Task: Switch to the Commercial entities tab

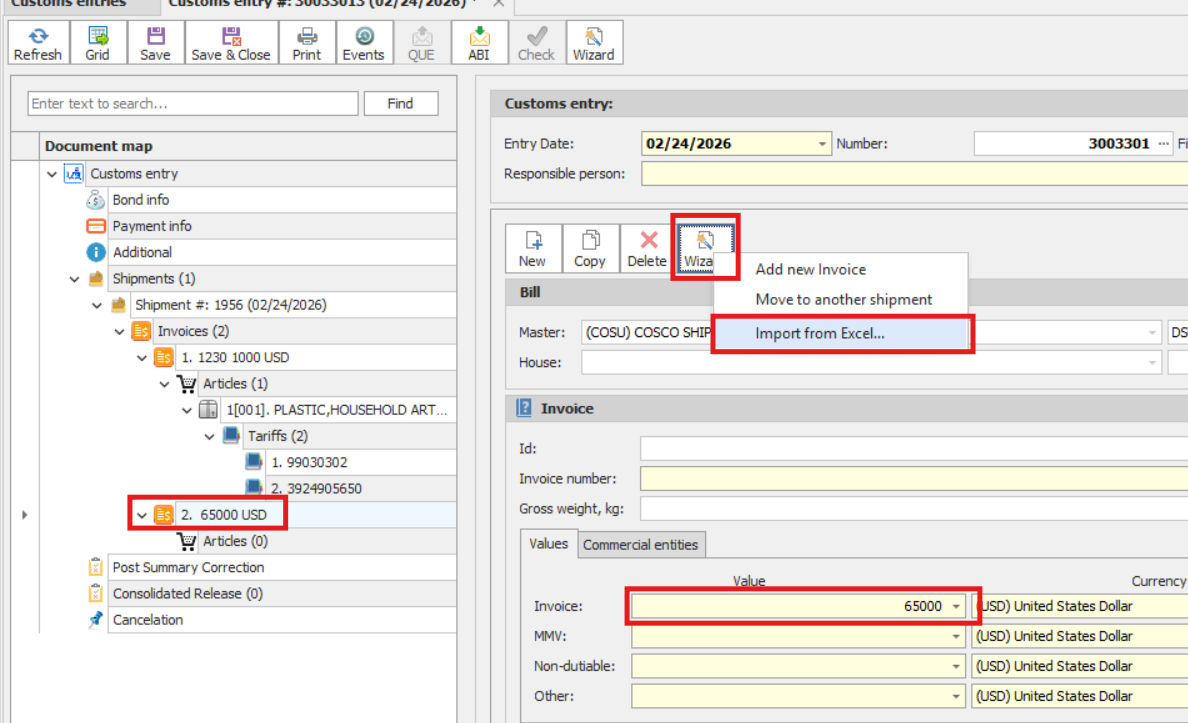Action: [640, 544]
